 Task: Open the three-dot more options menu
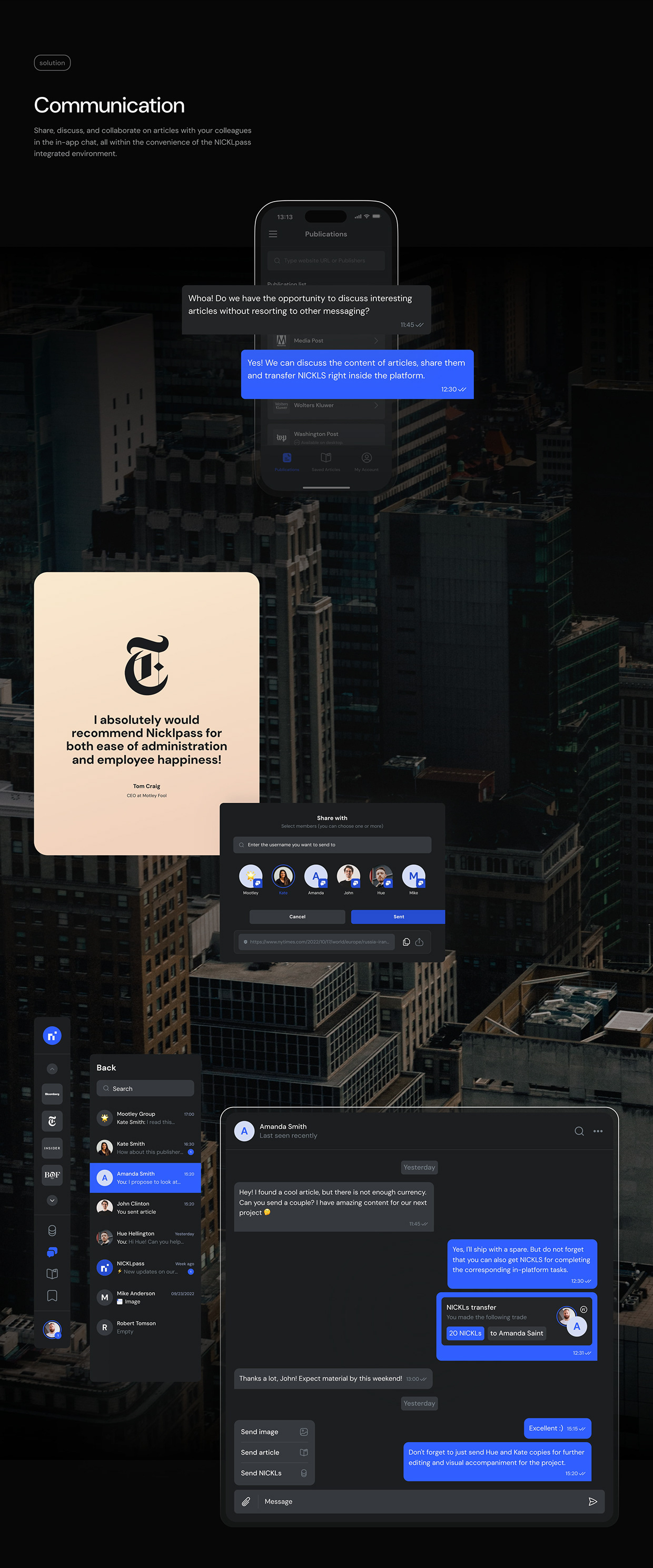point(598,1131)
